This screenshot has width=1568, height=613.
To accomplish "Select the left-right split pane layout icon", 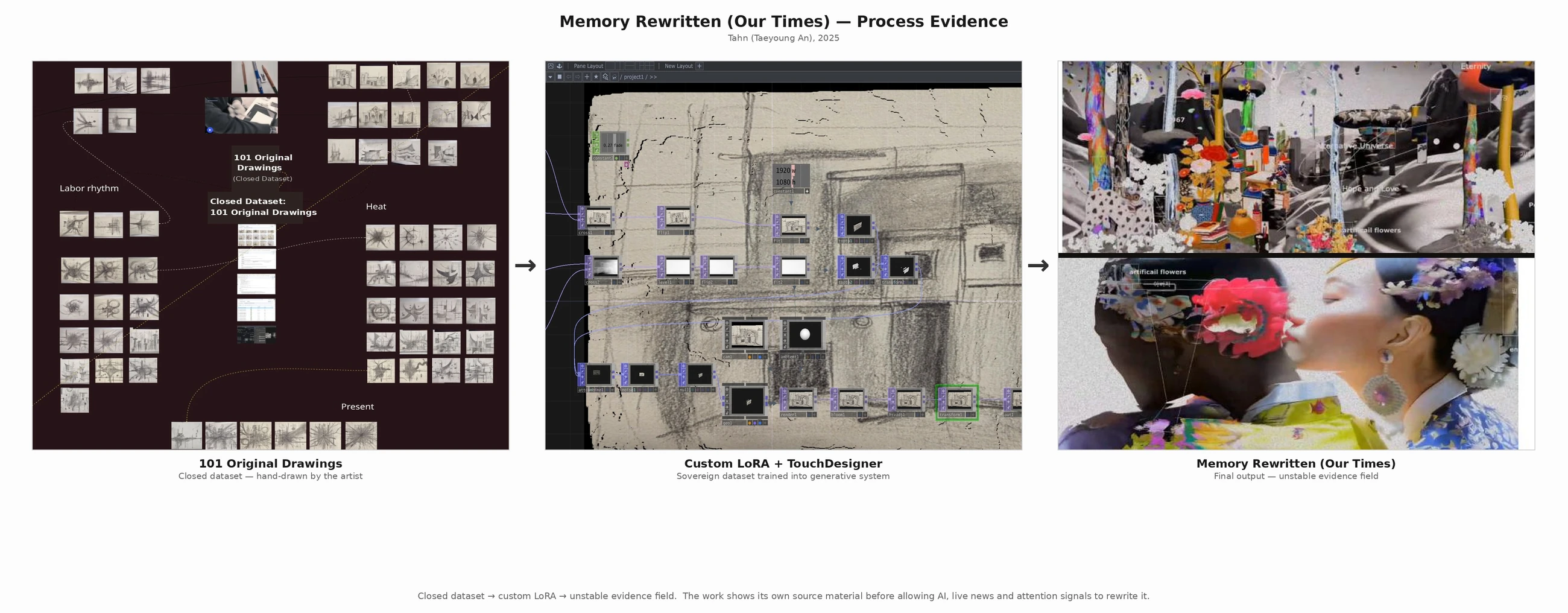I will pos(619,66).
